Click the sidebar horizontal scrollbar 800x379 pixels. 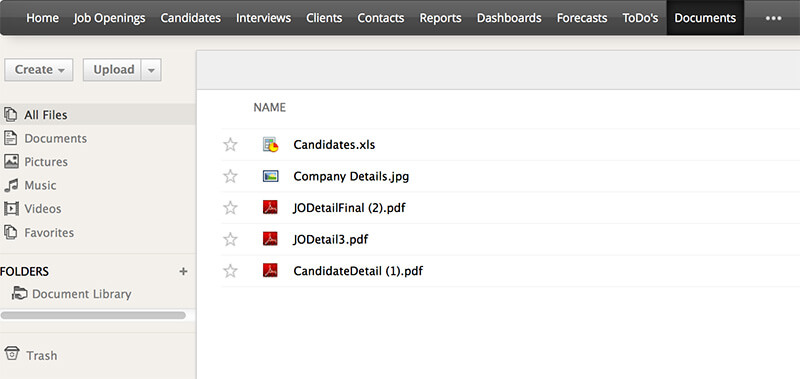(93, 315)
